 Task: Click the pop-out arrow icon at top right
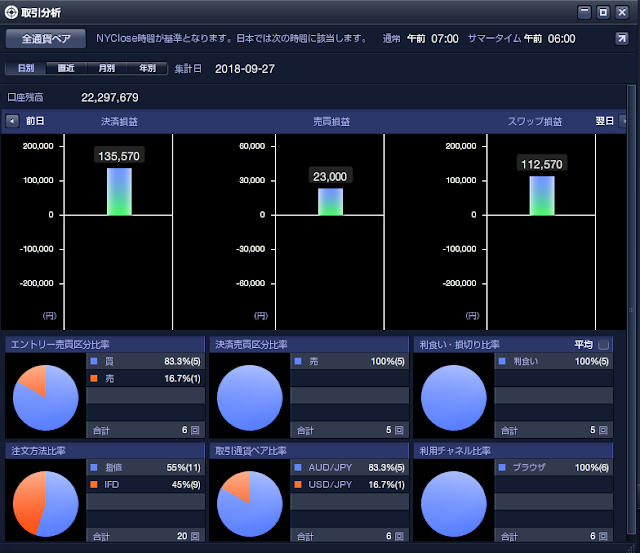pos(622,38)
